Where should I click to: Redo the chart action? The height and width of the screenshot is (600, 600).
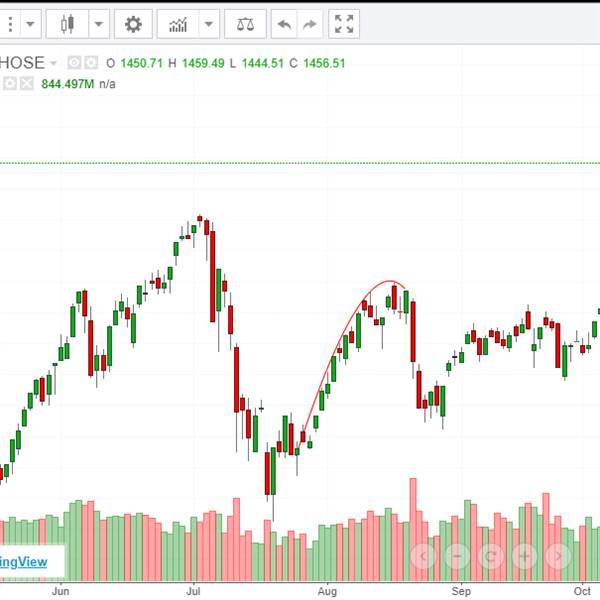pyautogui.click(x=309, y=24)
